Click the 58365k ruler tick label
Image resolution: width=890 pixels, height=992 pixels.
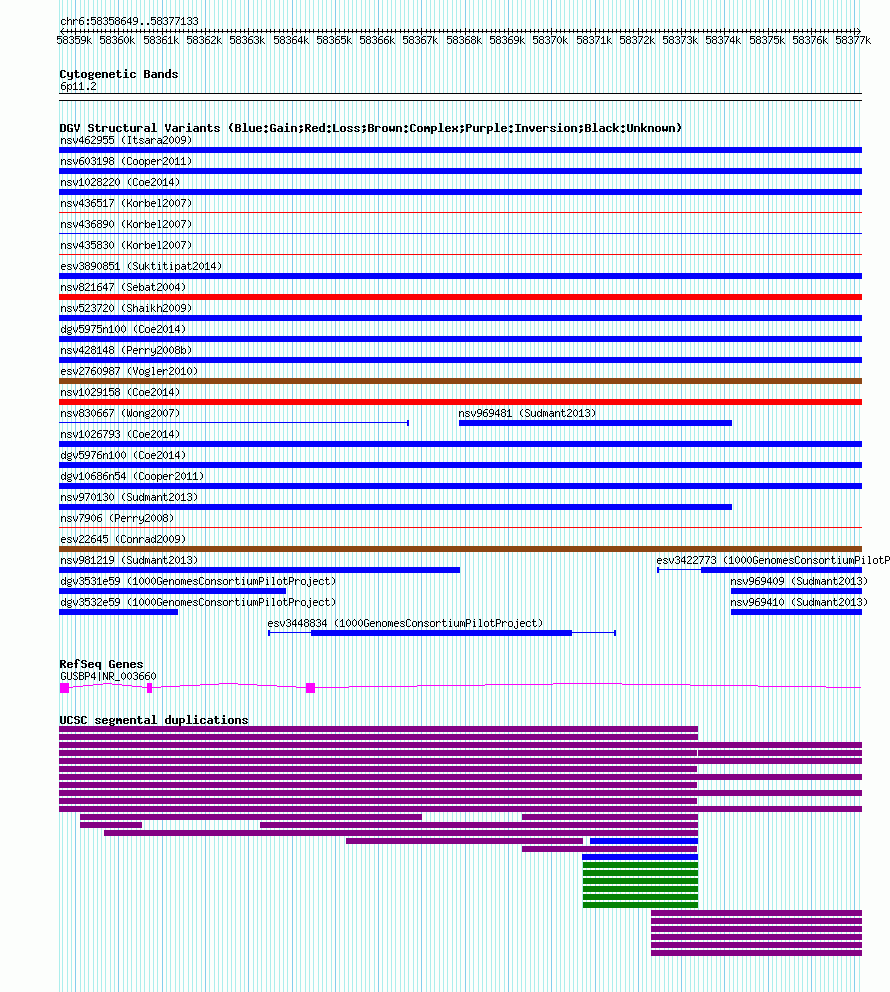[334, 40]
